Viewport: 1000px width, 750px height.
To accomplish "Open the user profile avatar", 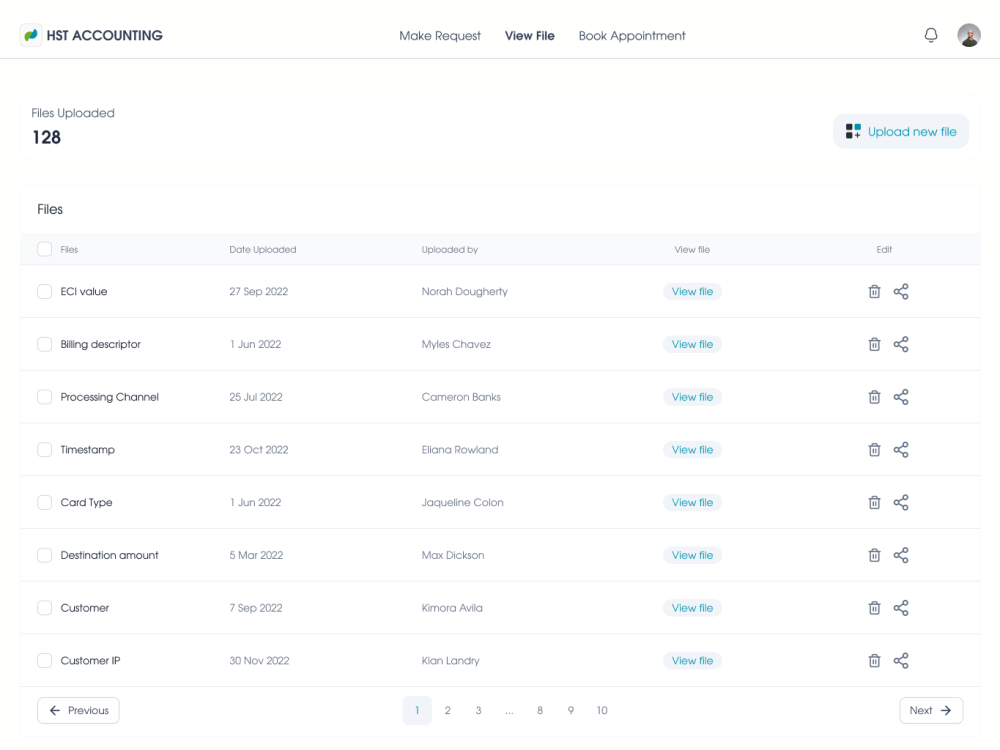I will tap(969, 35).
